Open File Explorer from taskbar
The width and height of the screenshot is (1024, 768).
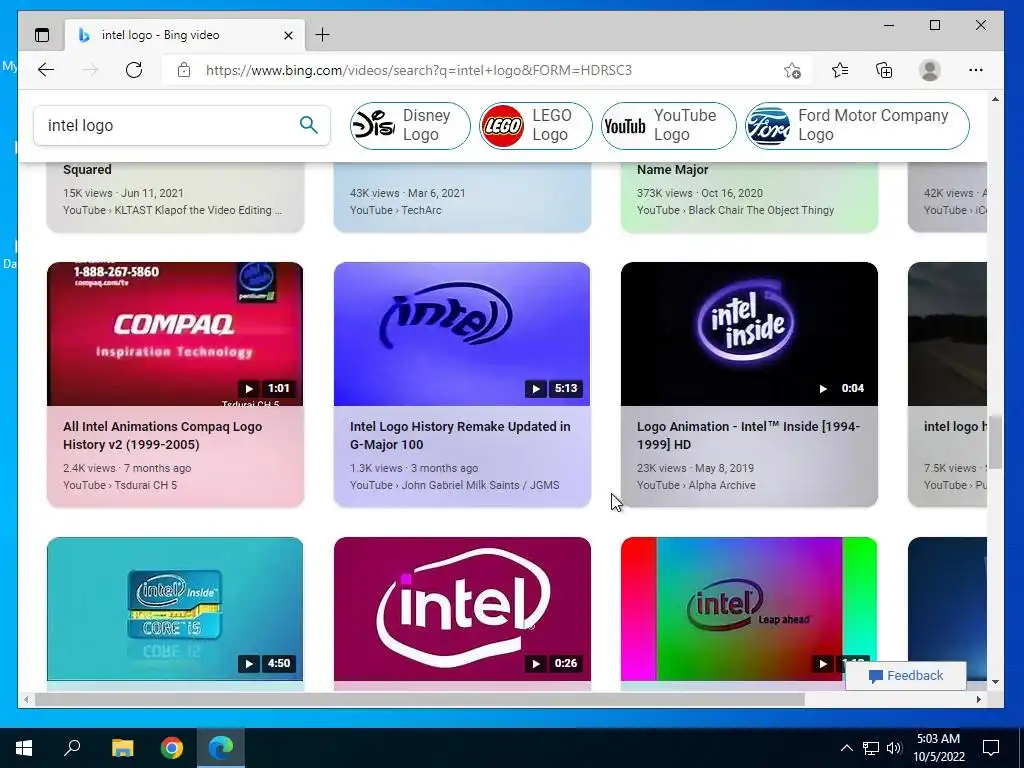point(122,748)
